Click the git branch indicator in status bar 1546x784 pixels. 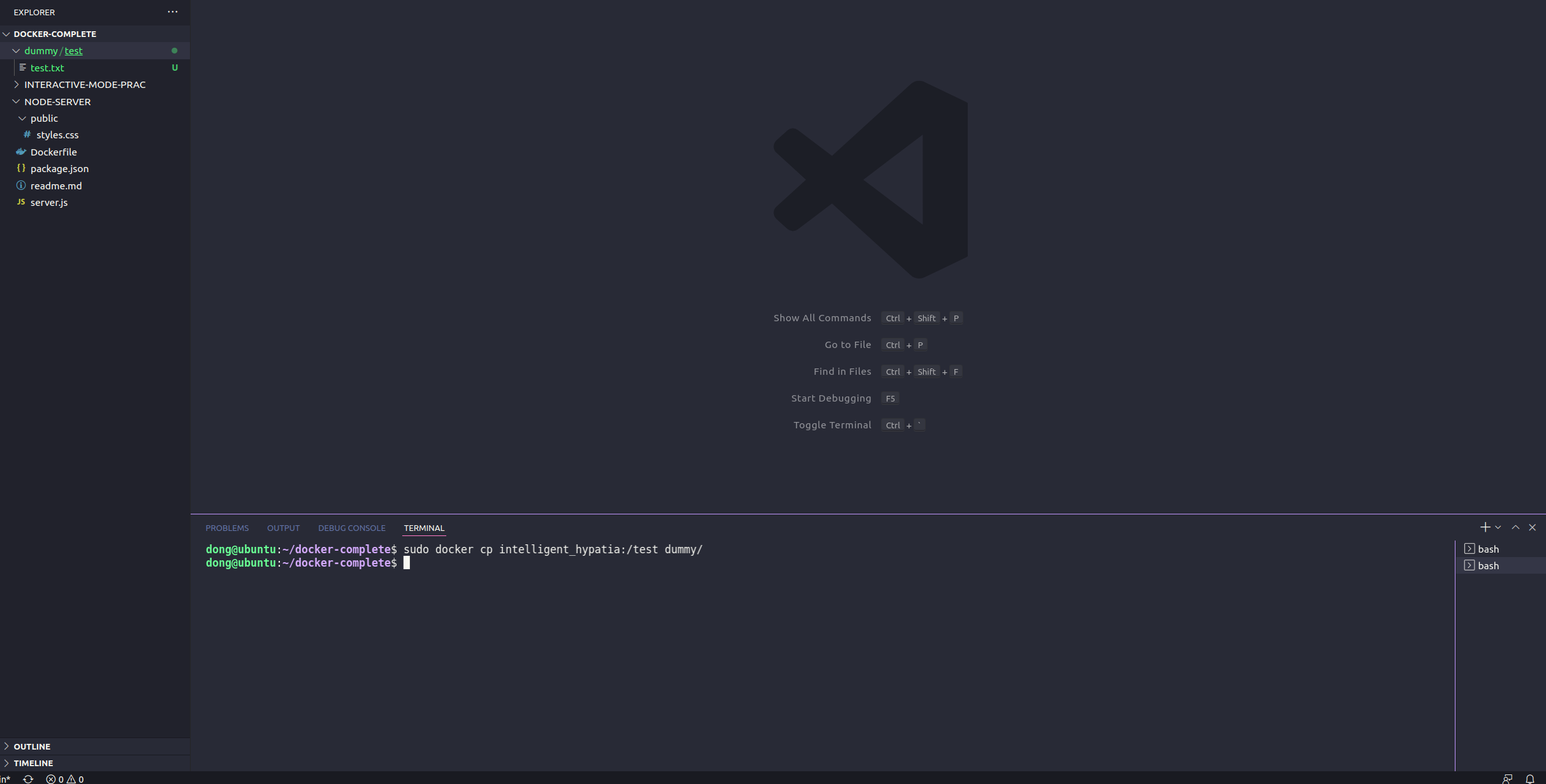[5, 779]
